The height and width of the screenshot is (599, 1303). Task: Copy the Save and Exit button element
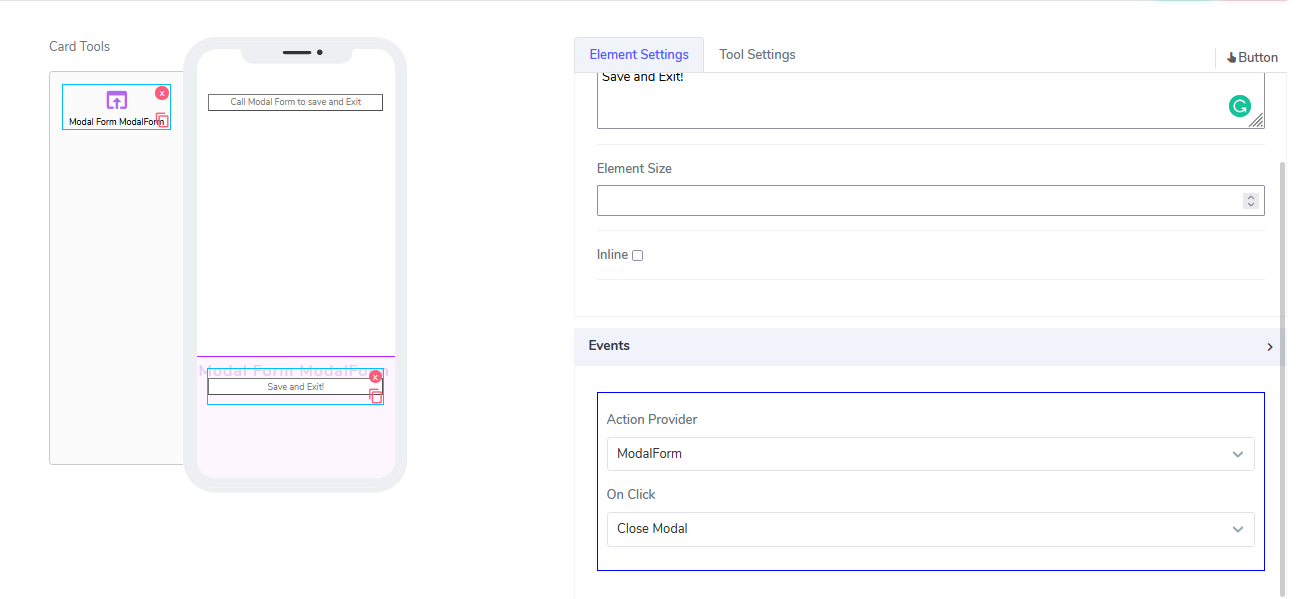pos(376,396)
